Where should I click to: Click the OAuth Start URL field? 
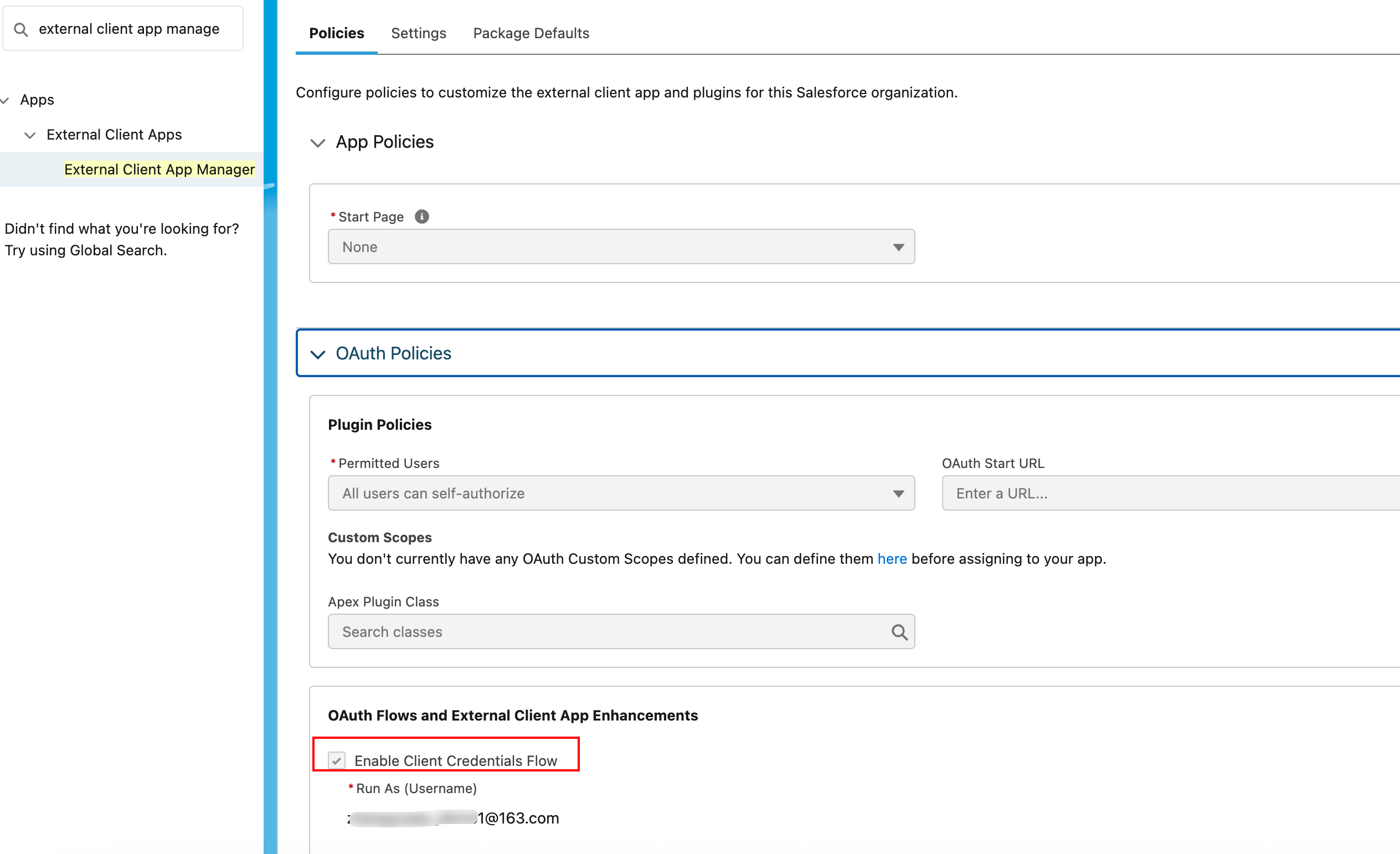tap(1171, 494)
